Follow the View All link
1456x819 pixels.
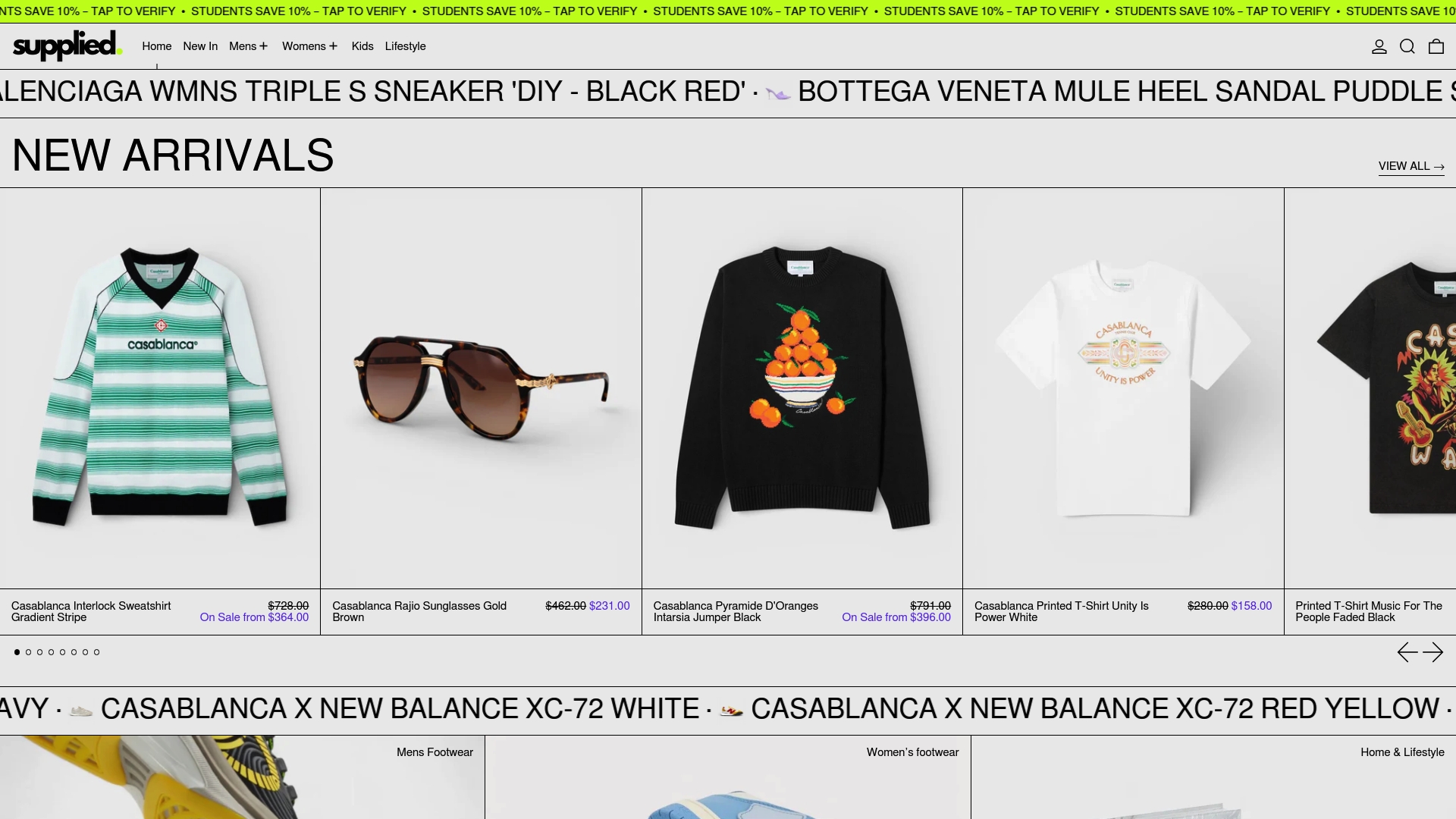click(1411, 166)
